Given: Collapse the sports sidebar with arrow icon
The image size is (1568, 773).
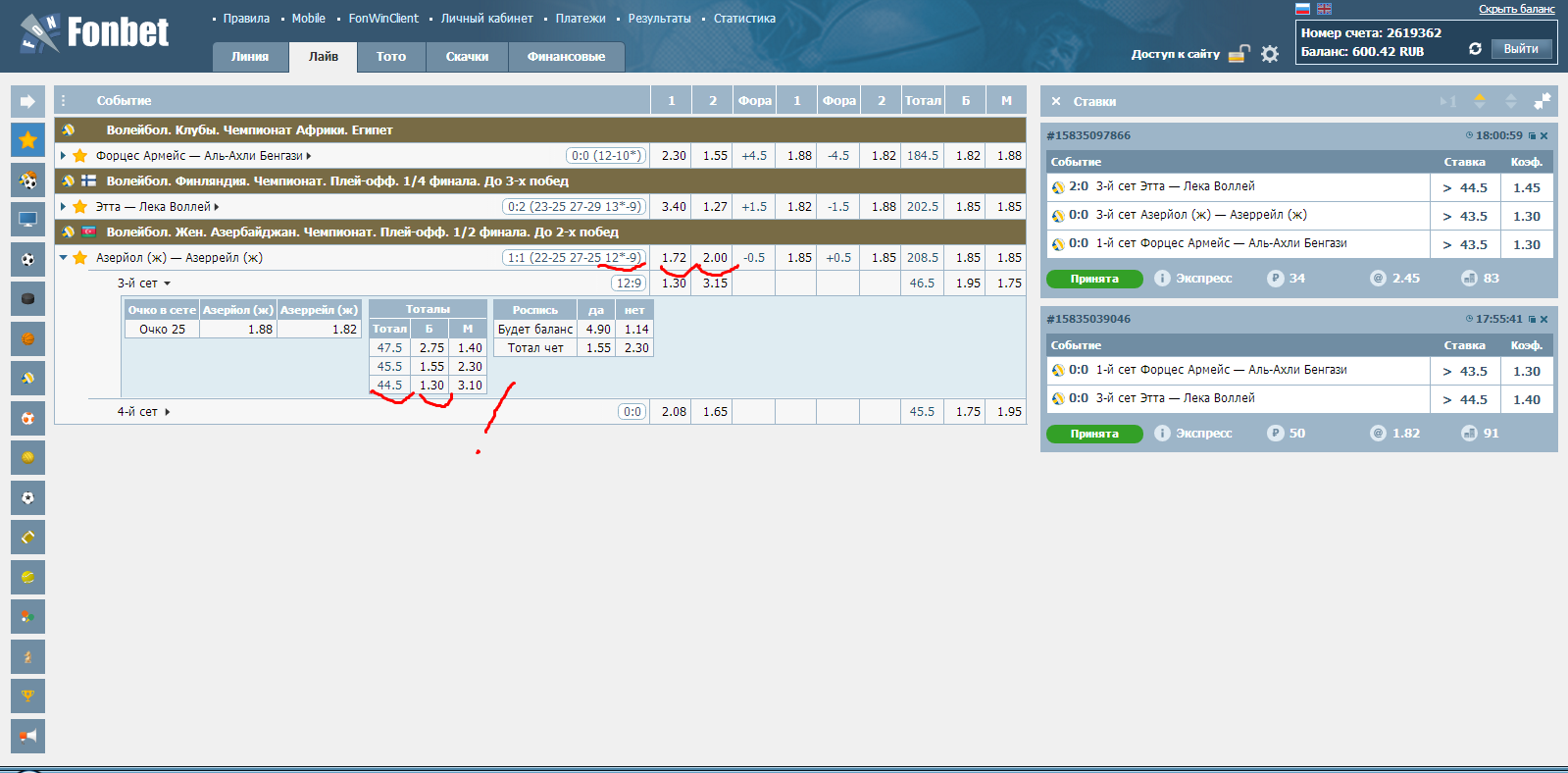Looking at the screenshot, I should point(27,101).
